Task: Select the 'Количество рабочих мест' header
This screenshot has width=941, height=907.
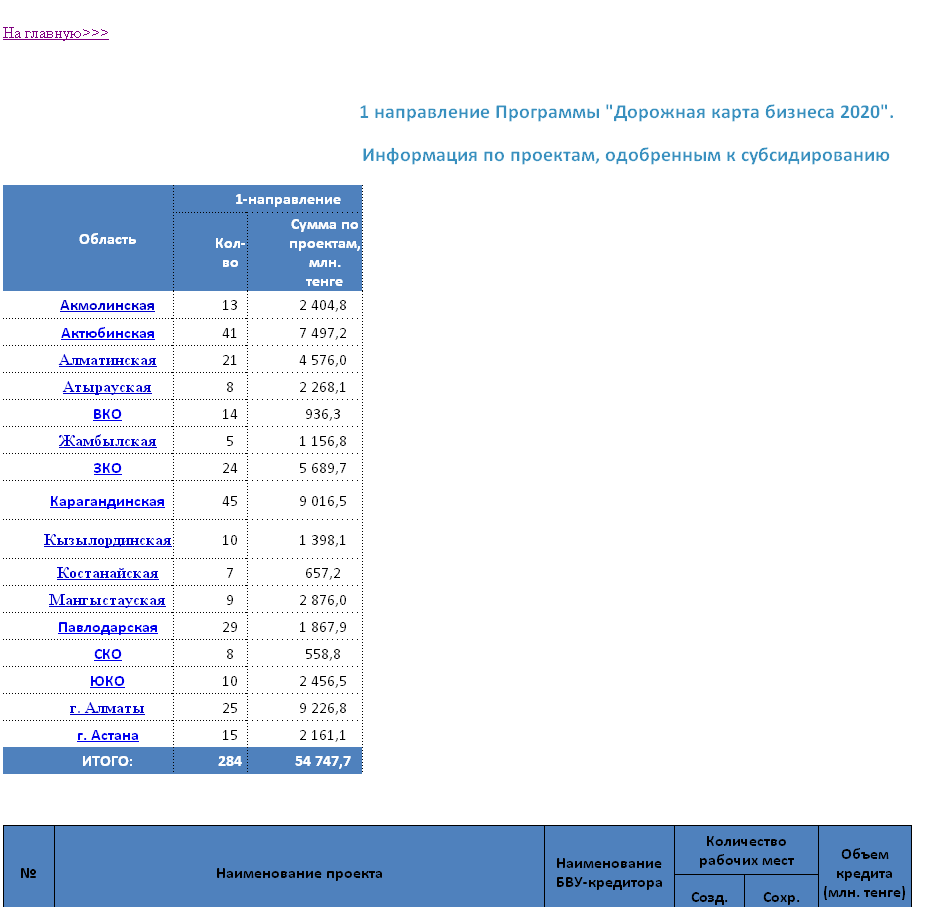Action: (746, 851)
